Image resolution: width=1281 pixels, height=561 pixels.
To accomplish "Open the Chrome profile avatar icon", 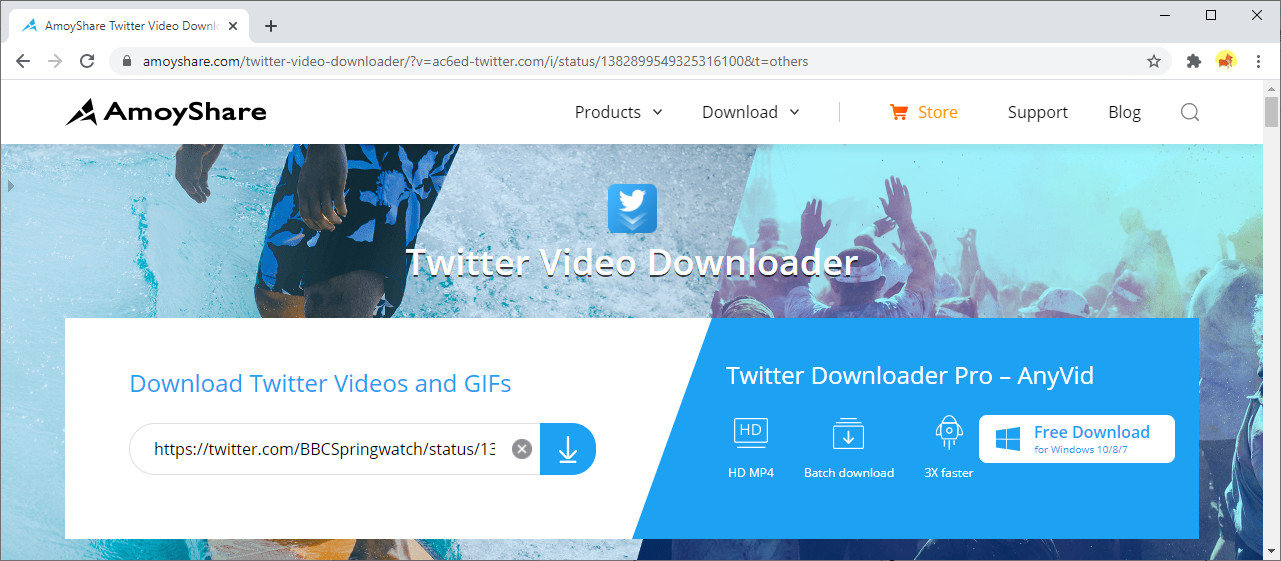I will (x=1225, y=61).
